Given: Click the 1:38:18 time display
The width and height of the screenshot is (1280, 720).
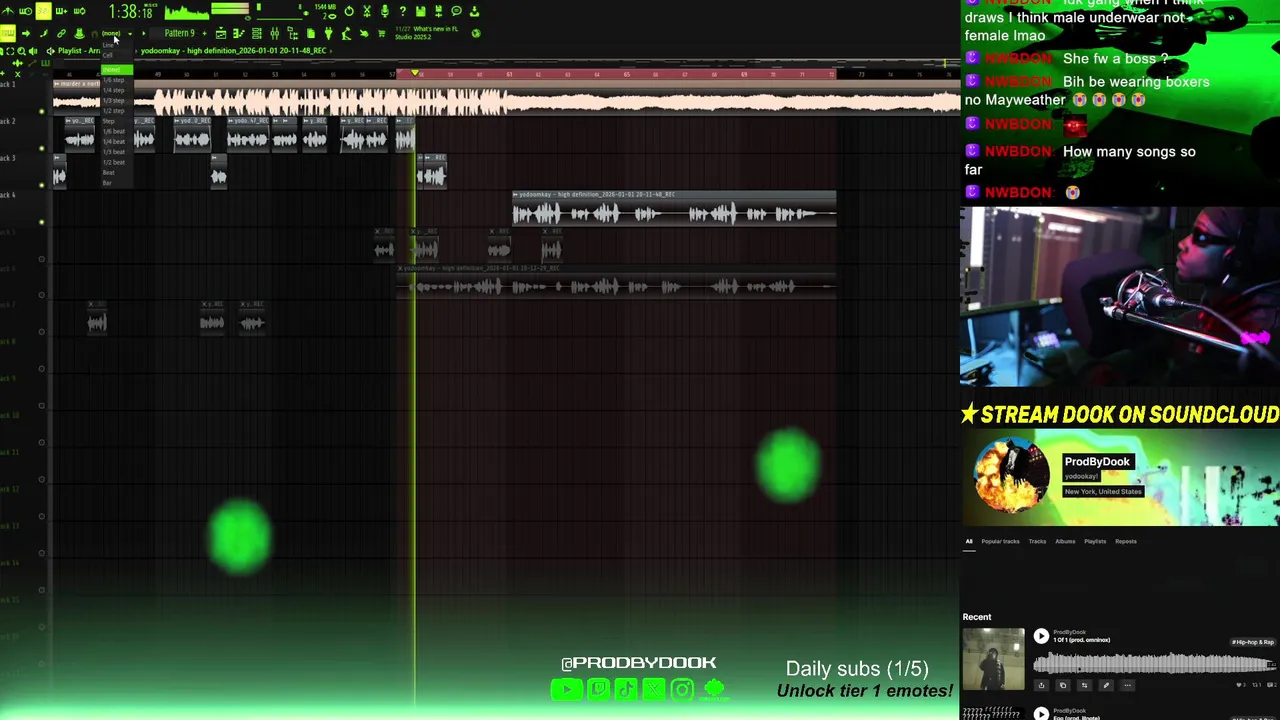Looking at the screenshot, I should click(131, 12).
